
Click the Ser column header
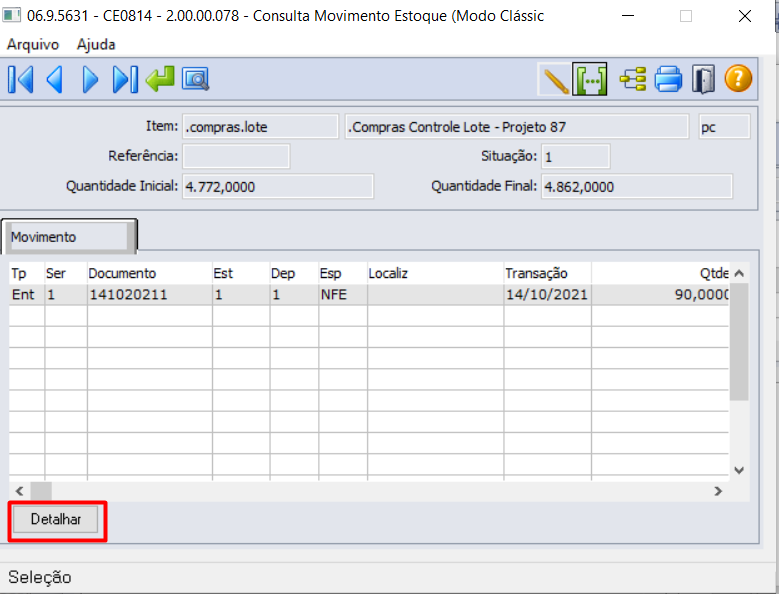[x=66, y=273]
